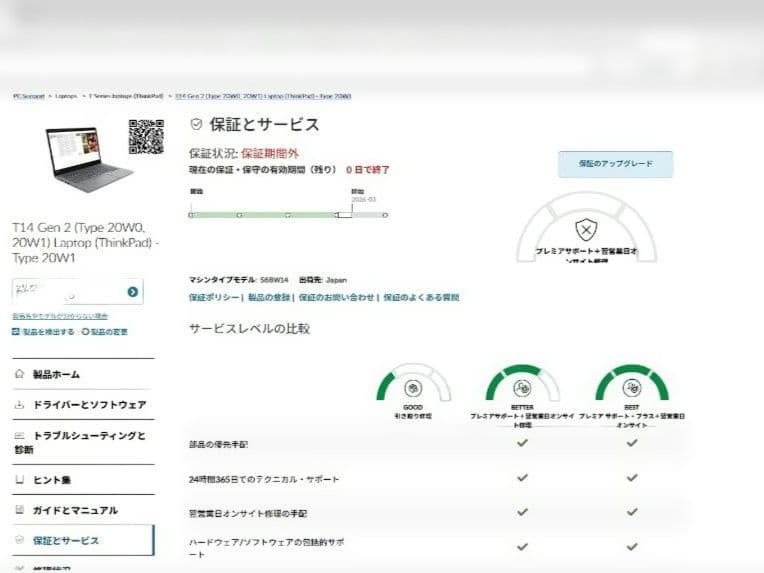Image resolution: width=764 pixels, height=573 pixels.
Task: Open the 保証のお問い合わせ link
Action: tap(336, 297)
